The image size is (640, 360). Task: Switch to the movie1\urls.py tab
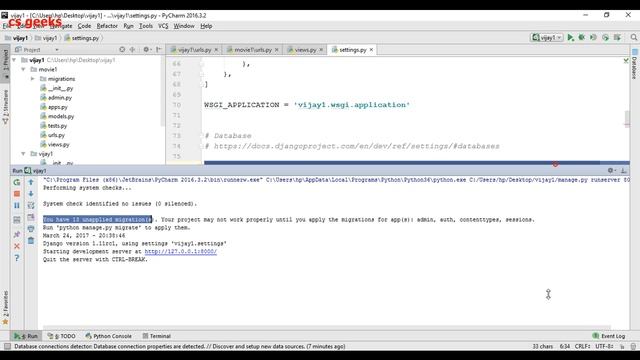(252, 50)
